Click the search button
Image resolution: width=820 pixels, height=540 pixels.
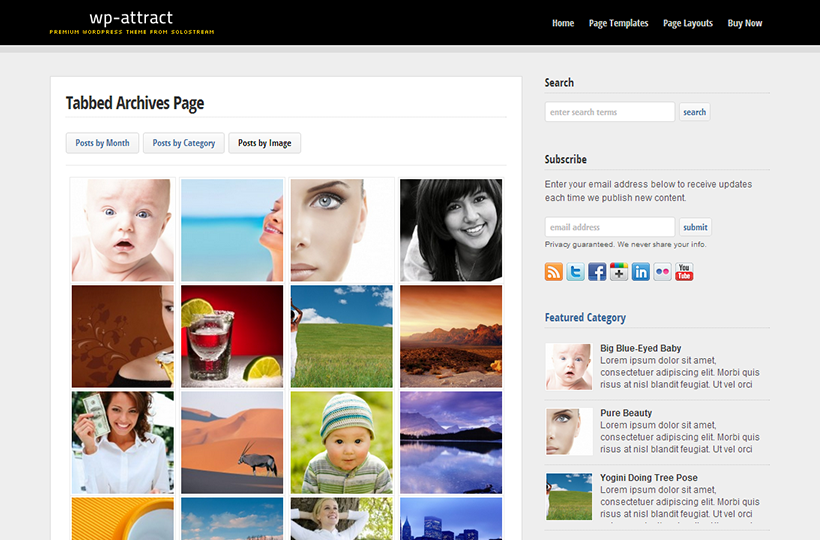tap(694, 112)
